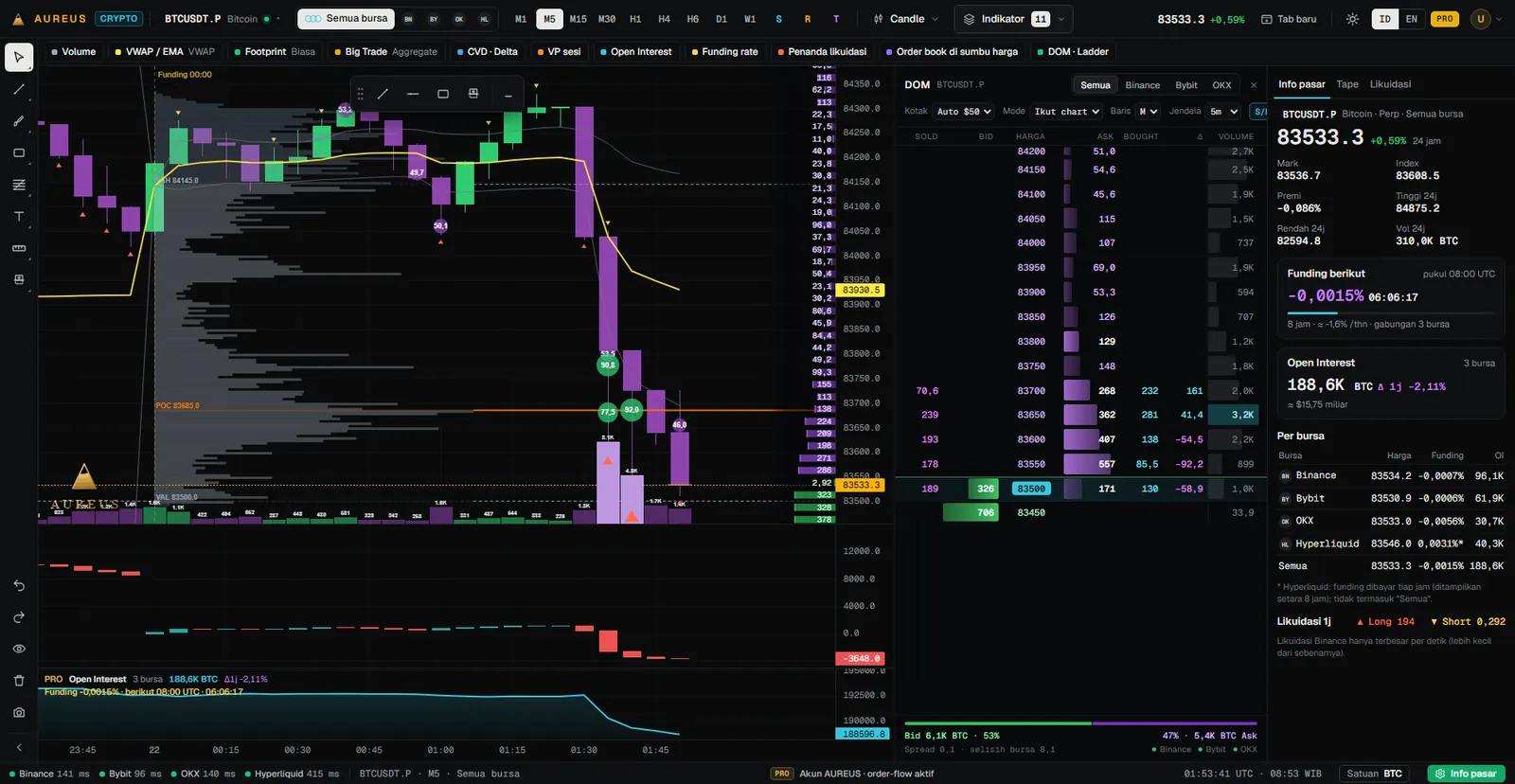Select the Fibonacci levels tool
Image resolution: width=1515 pixels, height=784 pixels.
pos(19,185)
